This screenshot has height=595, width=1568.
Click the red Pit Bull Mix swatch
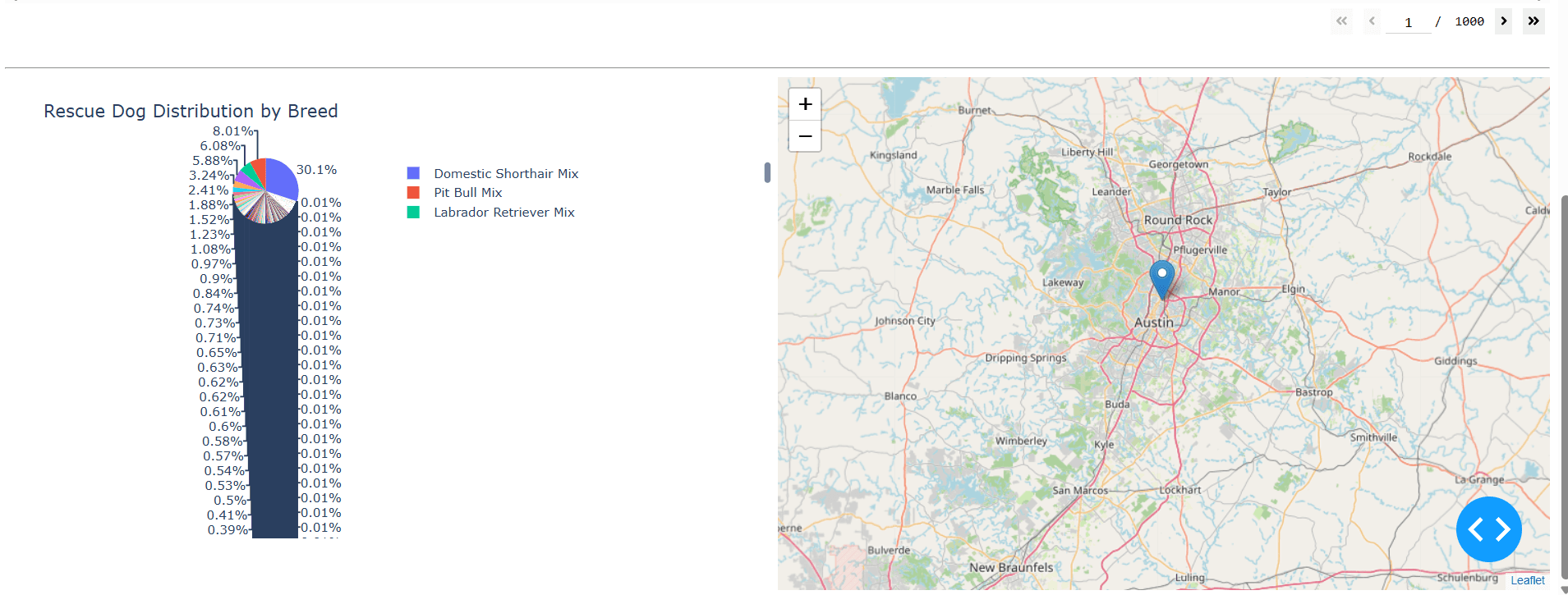pyautogui.click(x=413, y=192)
